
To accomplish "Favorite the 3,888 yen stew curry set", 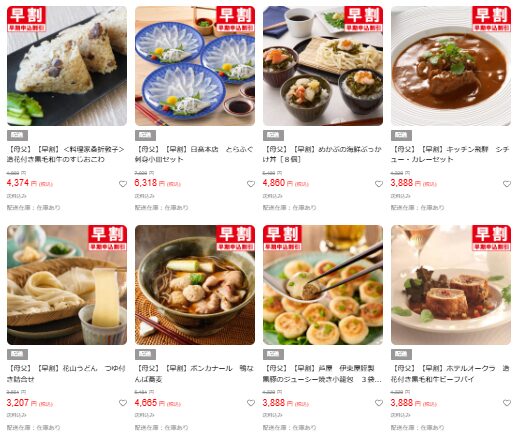I will [x=507, y=184].
